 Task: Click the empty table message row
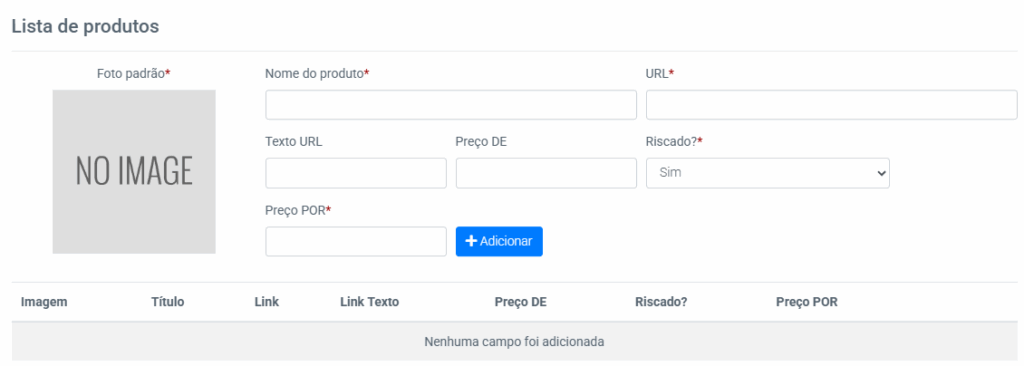[514, 341]
